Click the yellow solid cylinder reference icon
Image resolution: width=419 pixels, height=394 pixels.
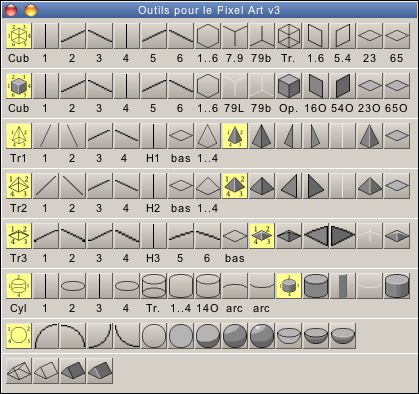289,286
